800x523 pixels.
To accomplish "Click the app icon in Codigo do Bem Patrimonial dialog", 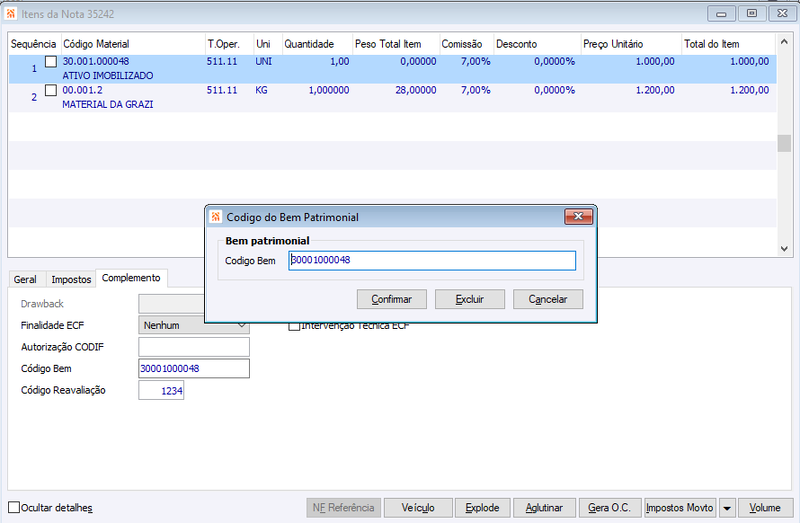I will [216, 217].
